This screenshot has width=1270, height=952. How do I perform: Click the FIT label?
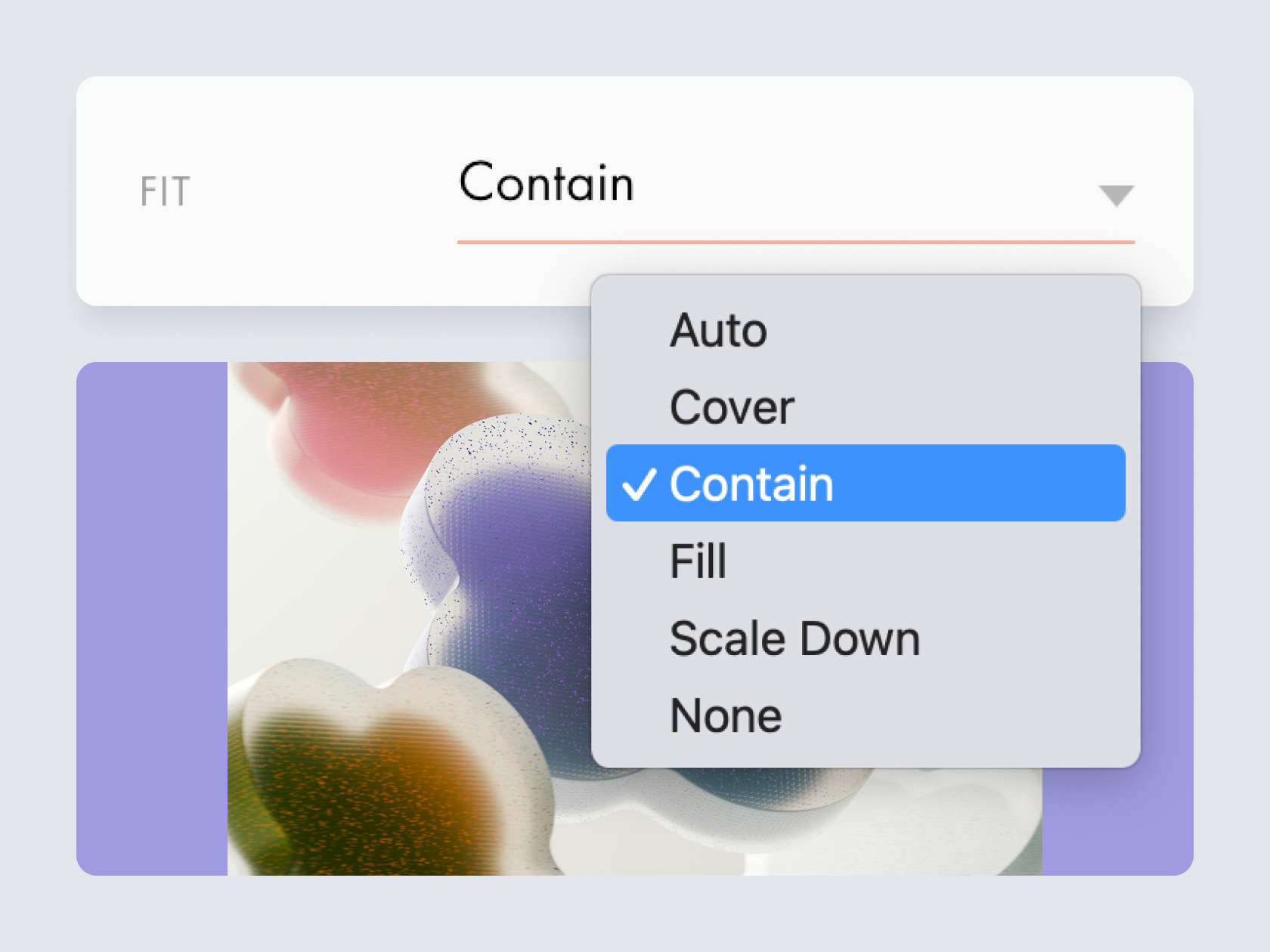[x=165, y=191]
